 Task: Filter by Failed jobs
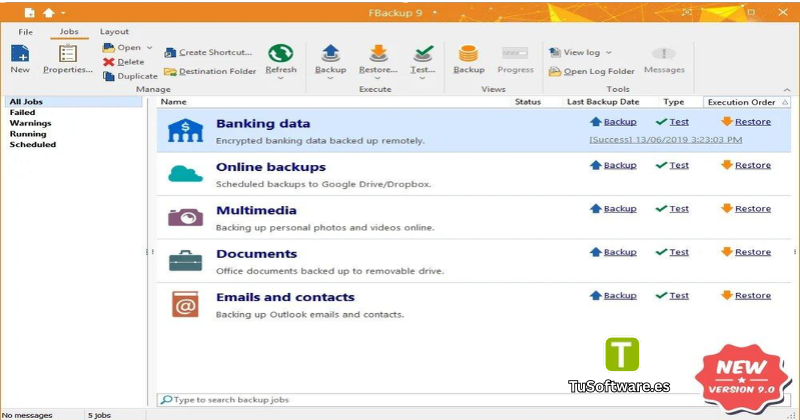(x=22, y=112)
